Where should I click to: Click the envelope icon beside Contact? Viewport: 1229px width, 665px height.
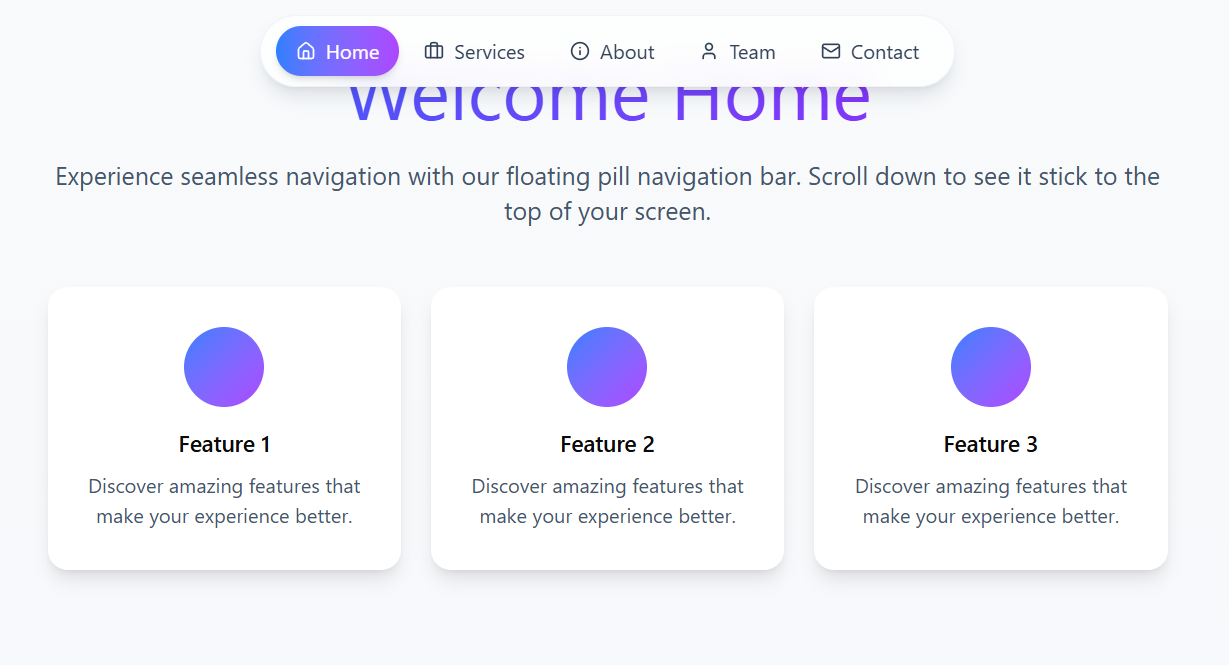831,51
